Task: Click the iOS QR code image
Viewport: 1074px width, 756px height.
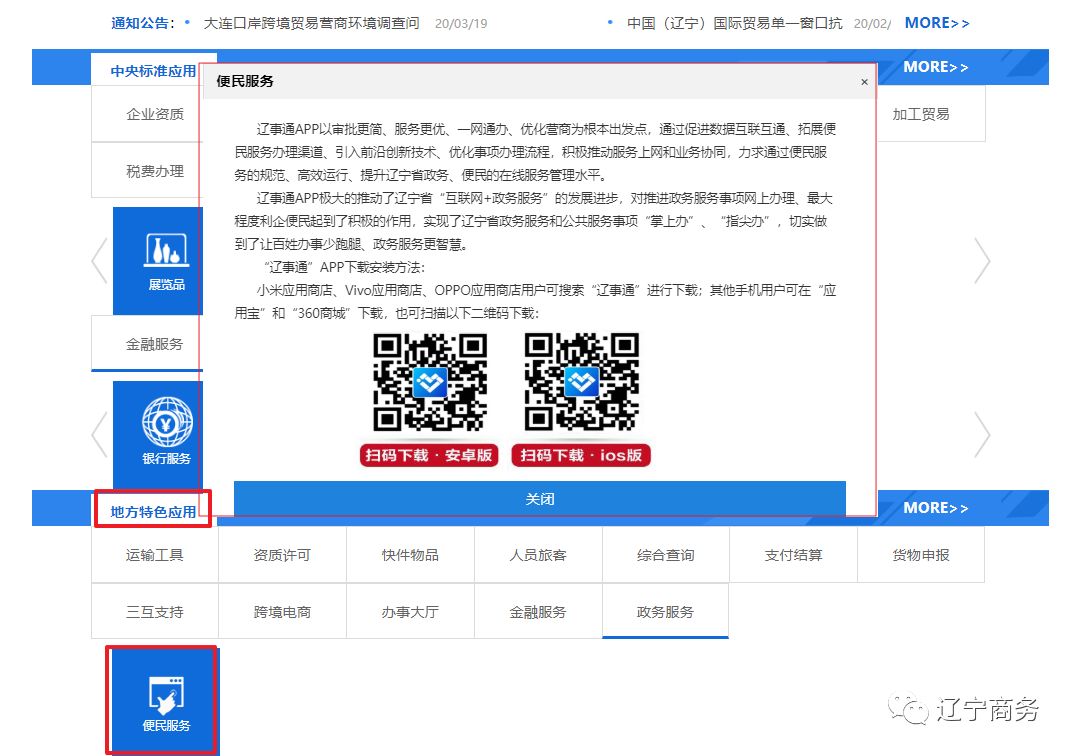Action: pos(582,382)
